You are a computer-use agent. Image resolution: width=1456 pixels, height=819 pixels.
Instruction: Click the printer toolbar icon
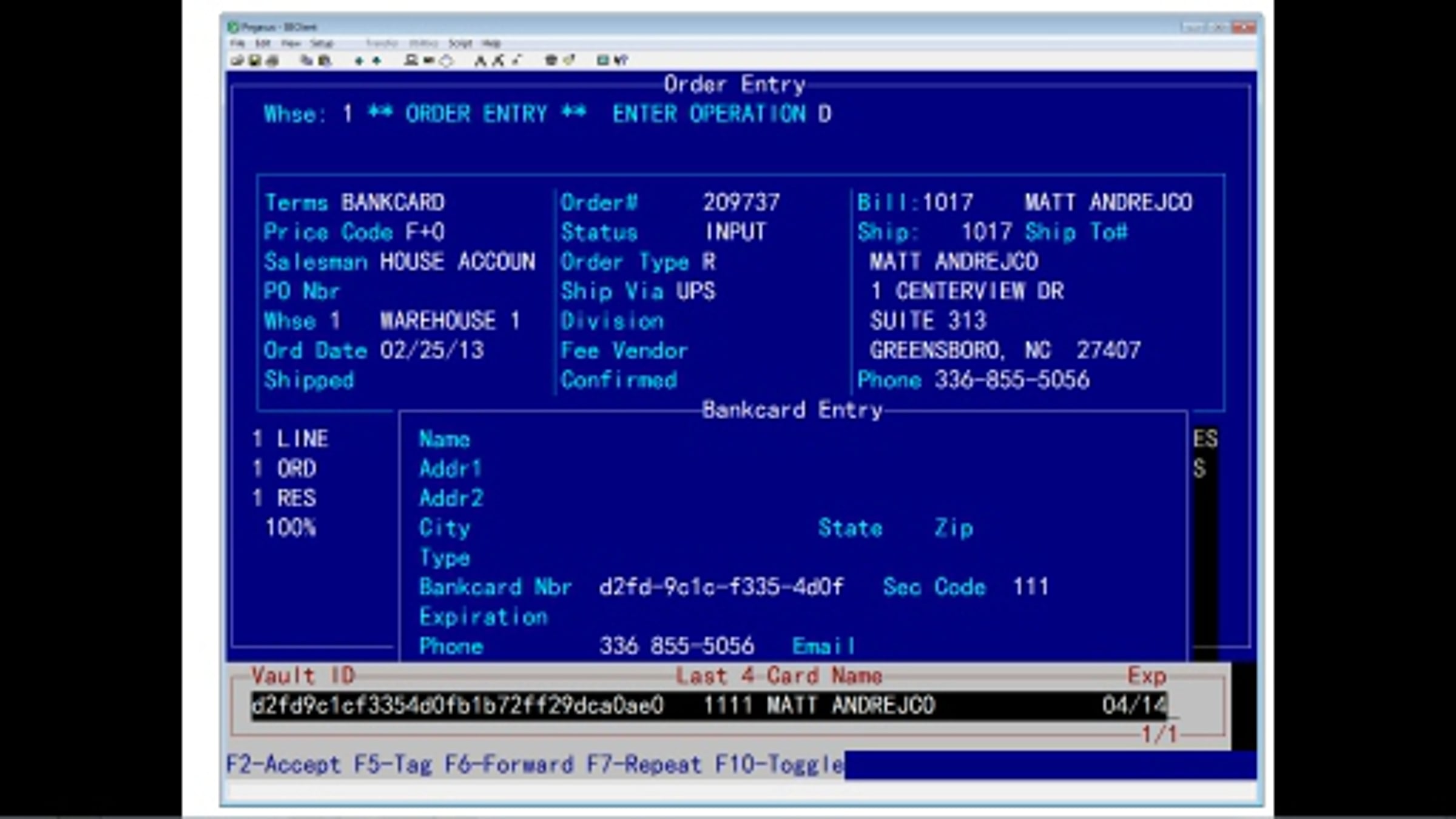[272, 60]
